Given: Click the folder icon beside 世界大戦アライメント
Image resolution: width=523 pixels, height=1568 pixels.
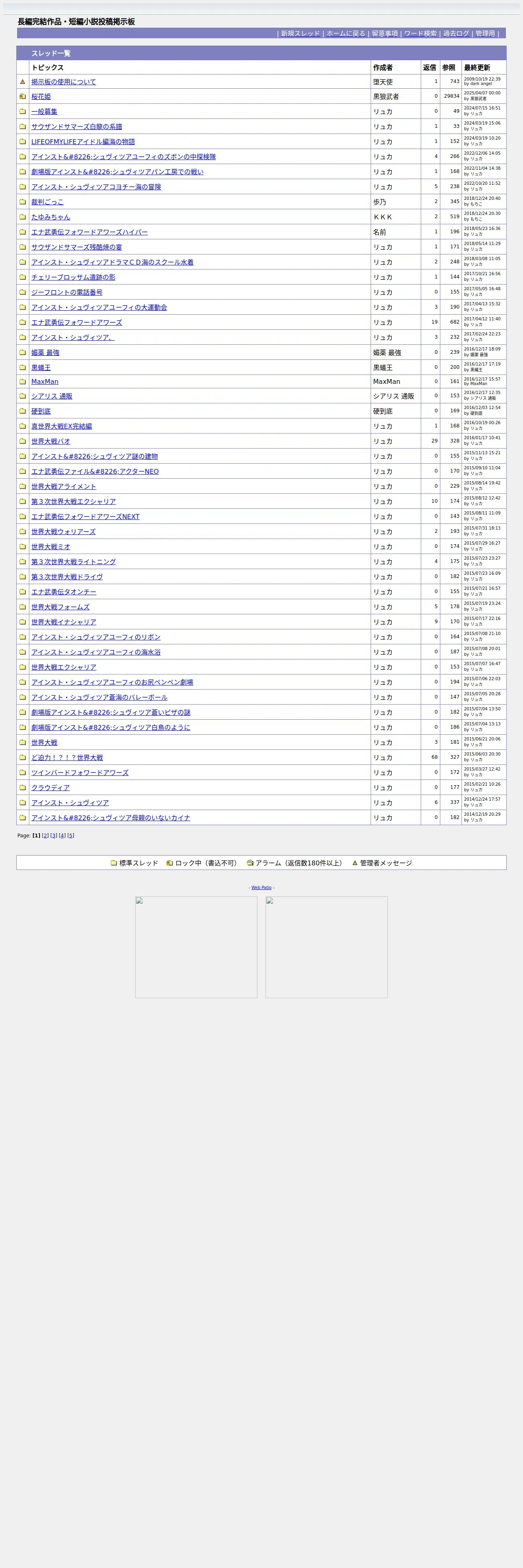Looking at the screenshot, I should click(x=22, y=486).
